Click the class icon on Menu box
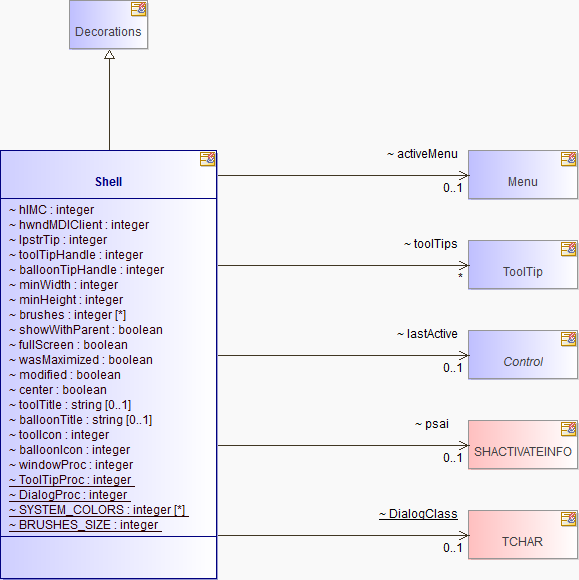The height and width of the screenshot is (580, 579). (x=569, y=159)
